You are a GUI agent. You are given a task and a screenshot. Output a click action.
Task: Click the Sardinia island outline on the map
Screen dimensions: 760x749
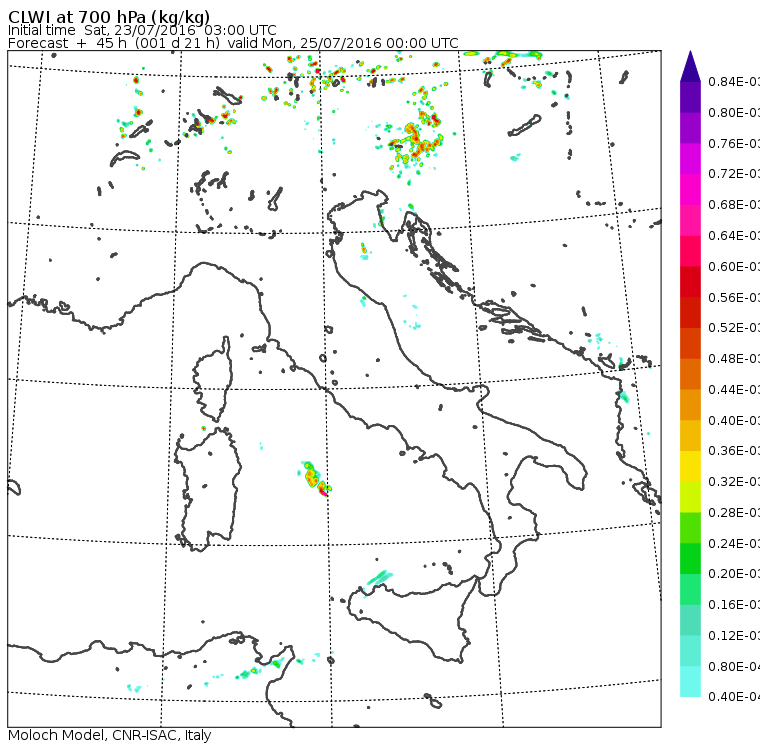(x=208, y=490)
